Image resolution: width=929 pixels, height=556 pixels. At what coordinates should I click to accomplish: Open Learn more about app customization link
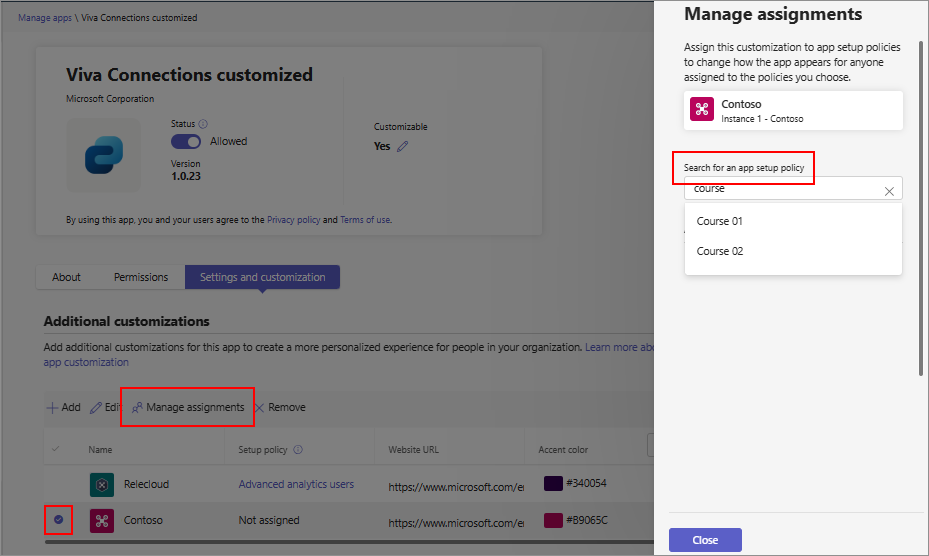coord(619,347)
